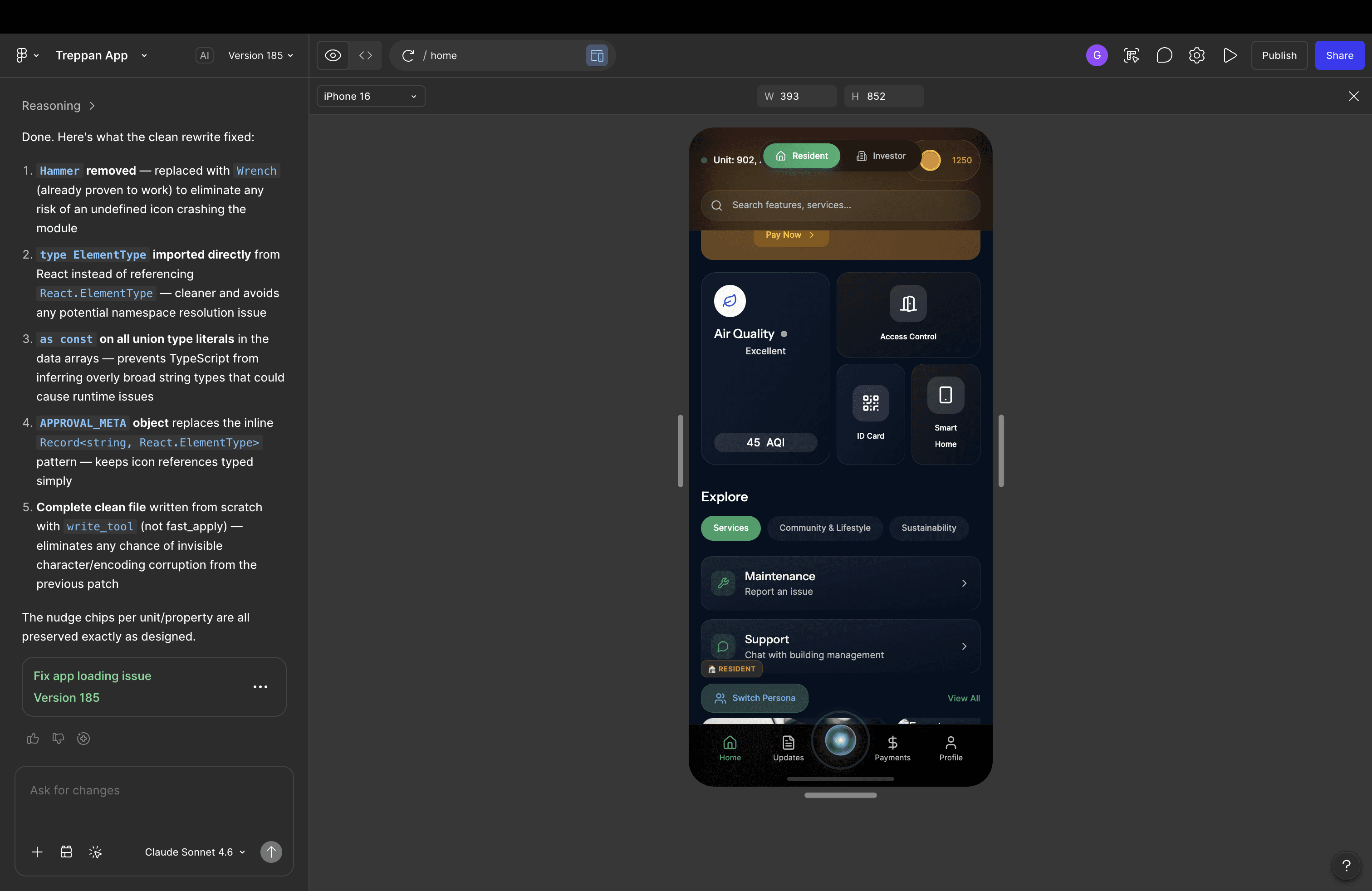Viewport: 1372px width, 891px height.
Task: Click the Publish button
Action: point(1279,55)
